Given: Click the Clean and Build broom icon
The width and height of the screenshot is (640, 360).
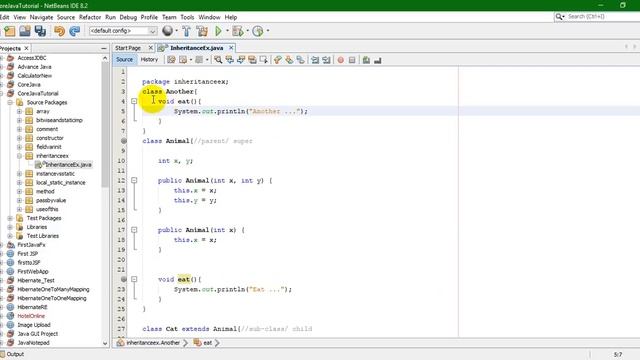Looking at the screenshot, I should pyautogui.click(x=202, y=31).
